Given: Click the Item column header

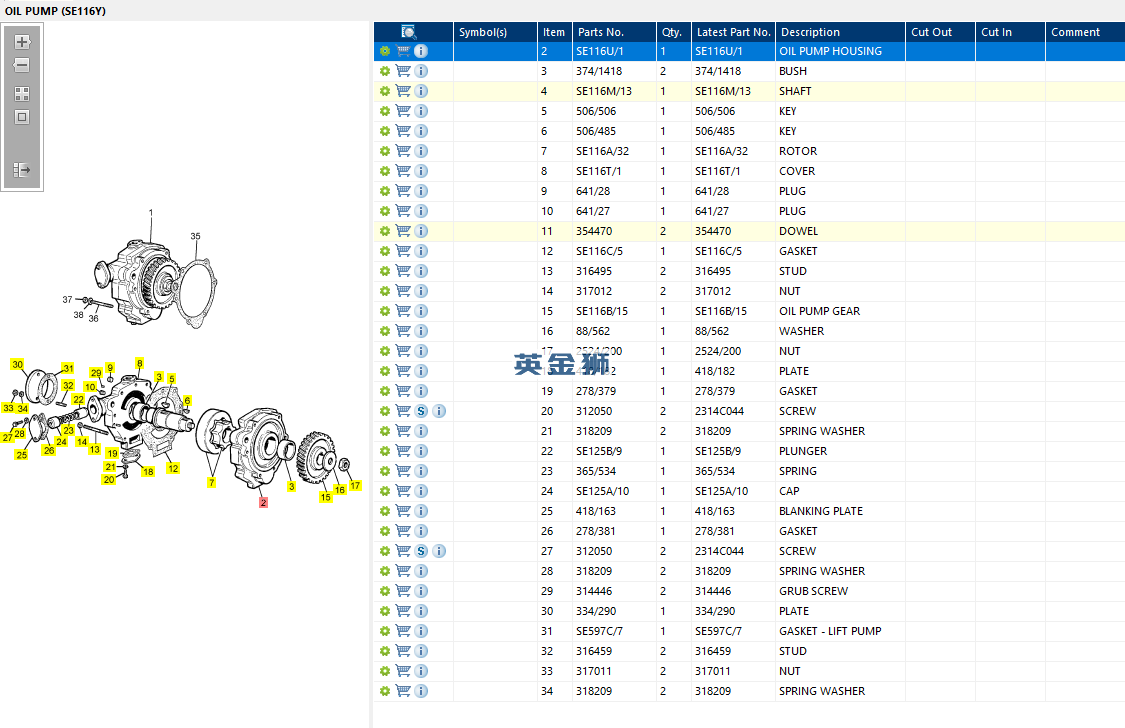Looking at the screenshot, I should click(555, 32).
